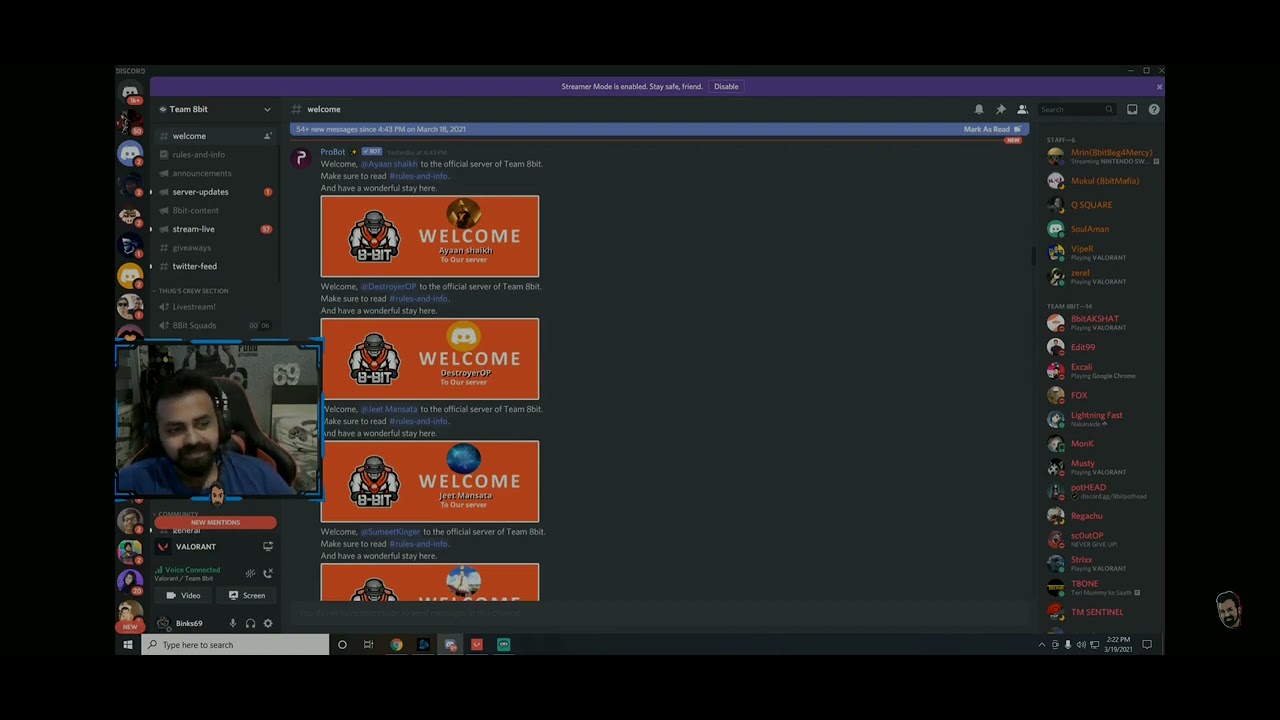Open Q SQUARE member profile
The height and width of the screenshot is (720, 1280).
[x=1102, y=205]
